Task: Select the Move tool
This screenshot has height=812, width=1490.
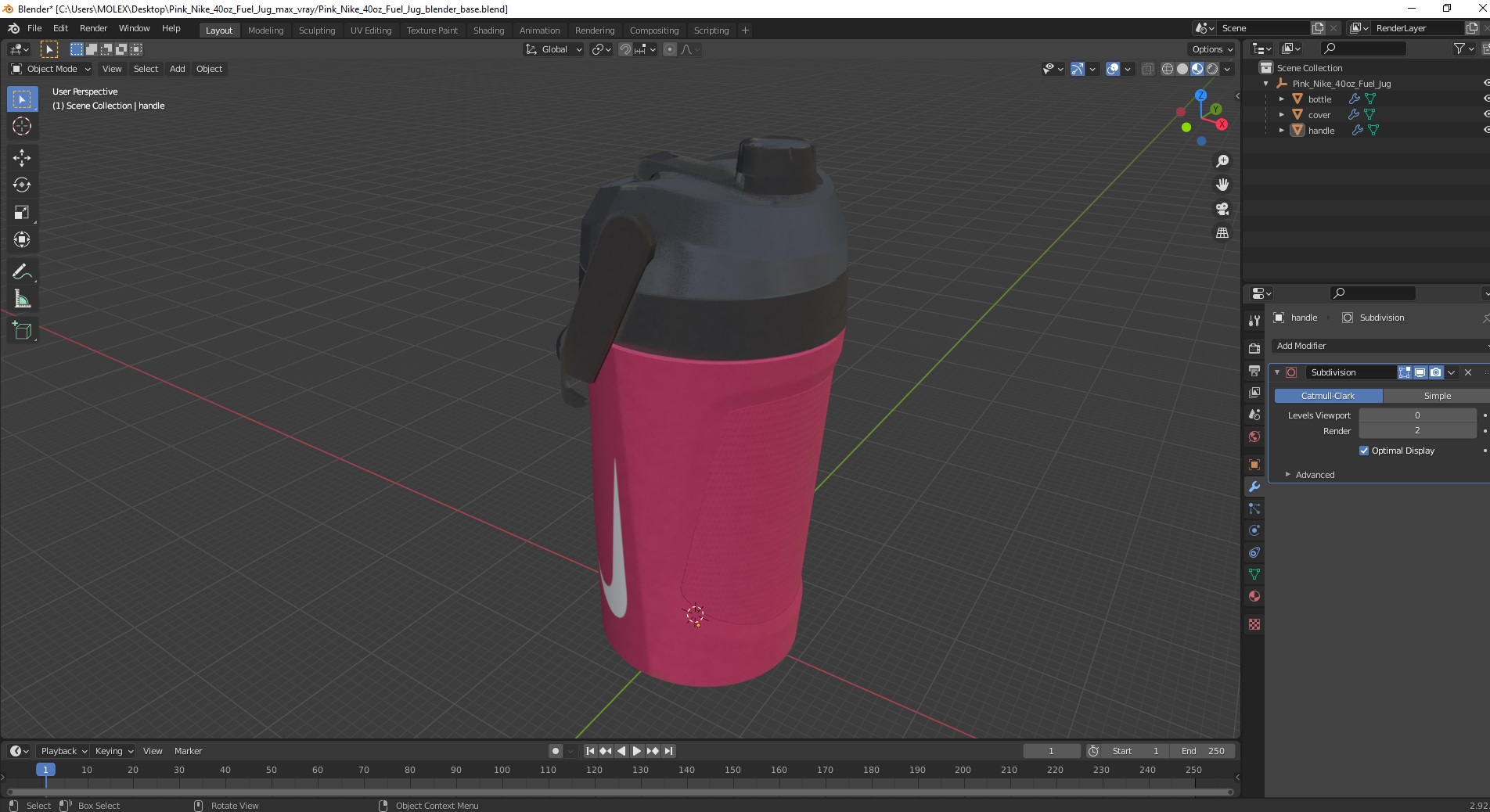Action: 22,158
